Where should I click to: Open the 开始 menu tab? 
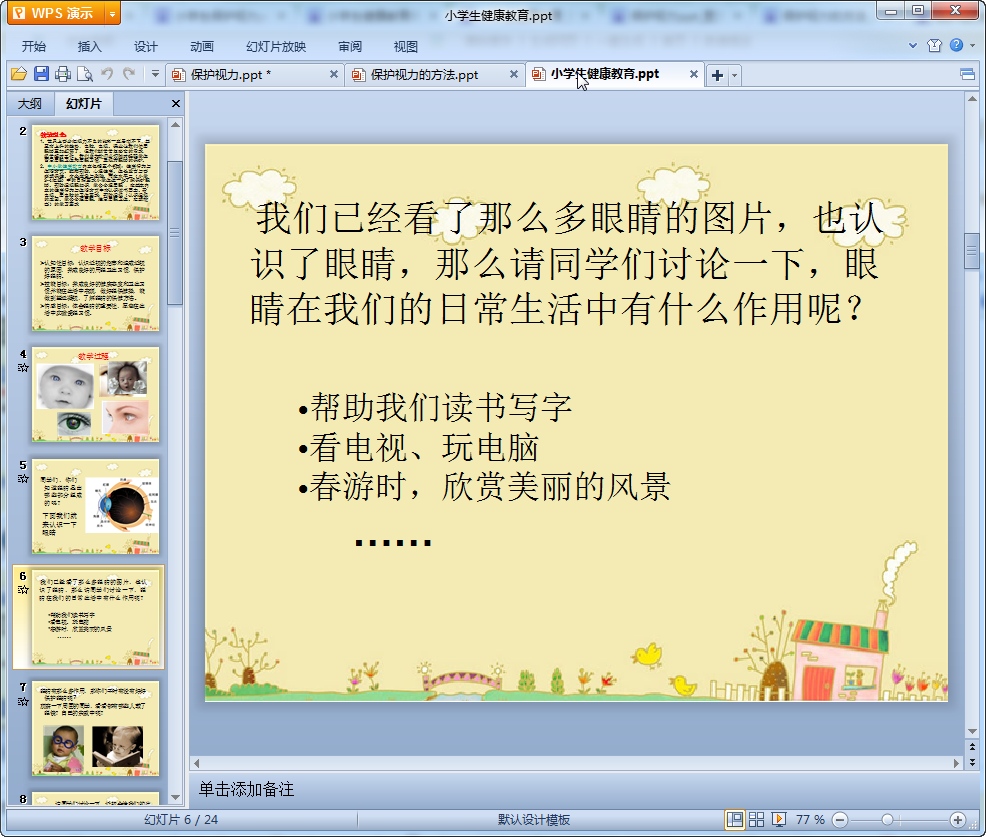pos(33,47)
